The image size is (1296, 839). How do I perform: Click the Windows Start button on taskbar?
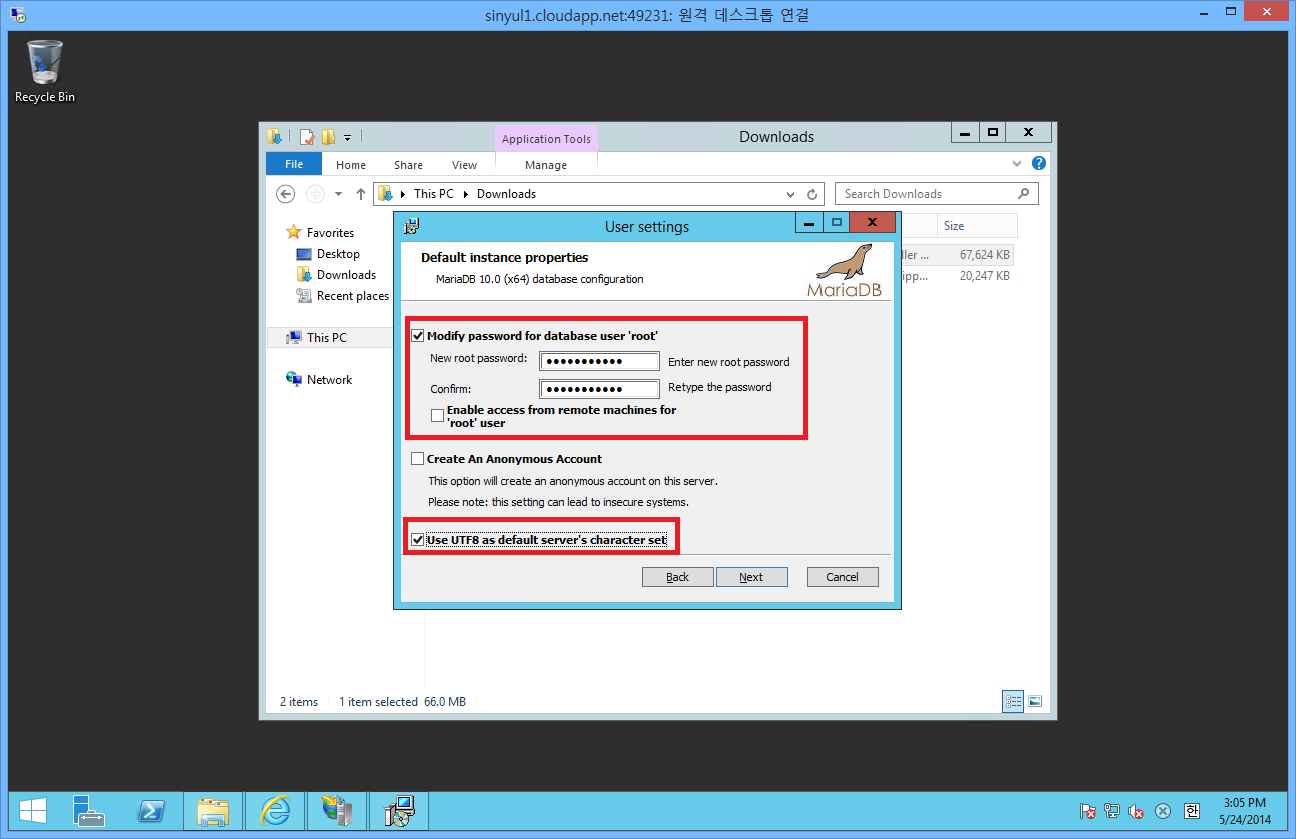34,811
